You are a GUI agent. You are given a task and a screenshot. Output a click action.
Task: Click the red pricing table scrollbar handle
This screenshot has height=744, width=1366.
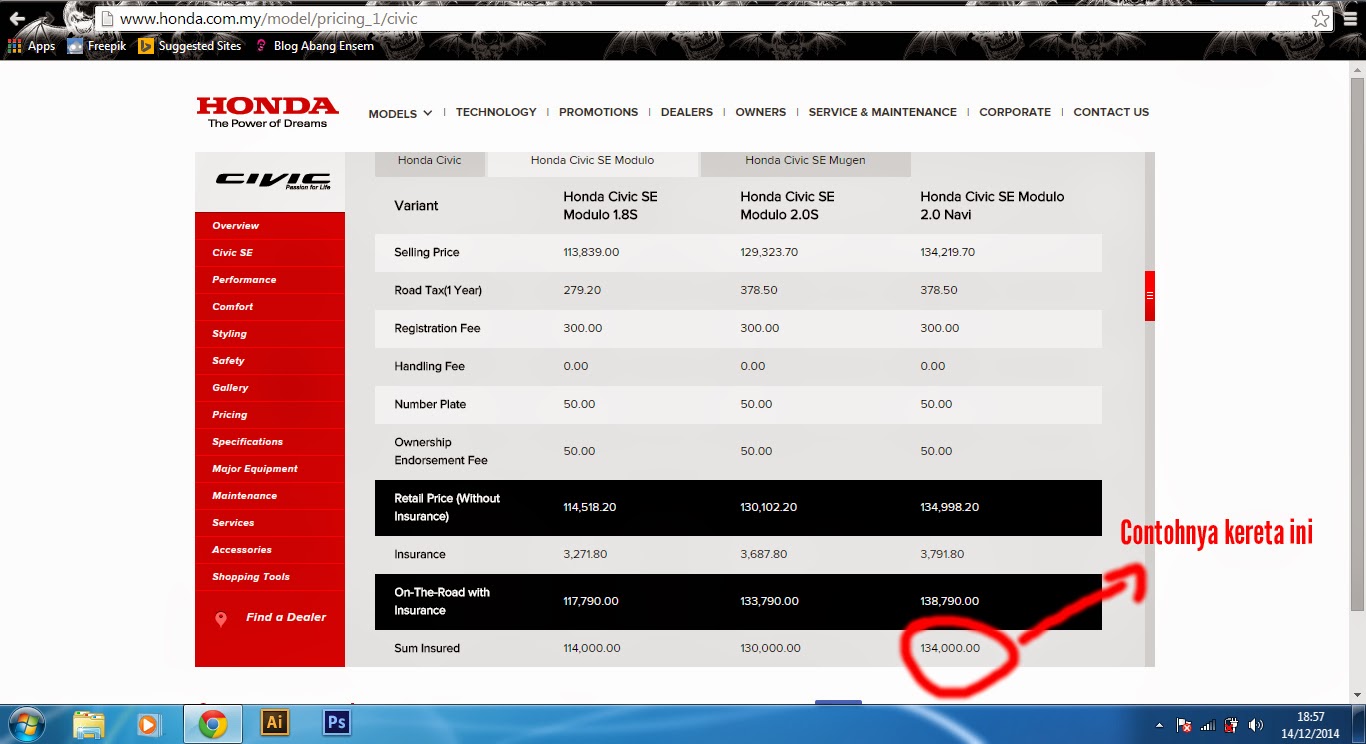click(x=1150, y=296)
